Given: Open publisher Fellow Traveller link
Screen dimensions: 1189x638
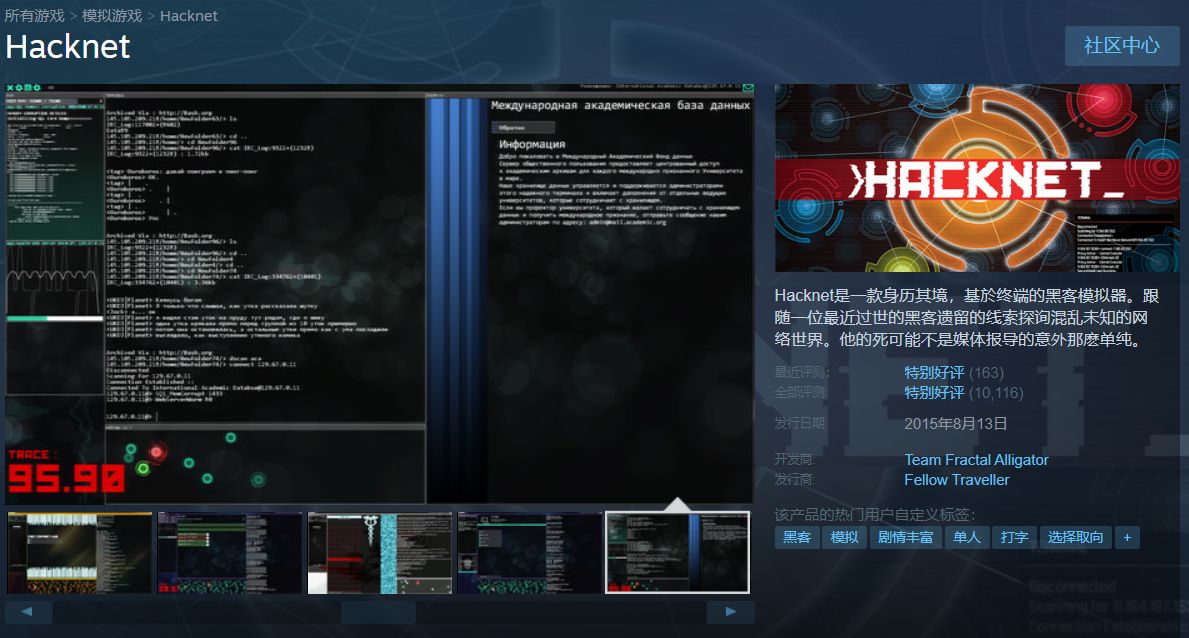Looking at the screenshot, I should tap(956, 479).
